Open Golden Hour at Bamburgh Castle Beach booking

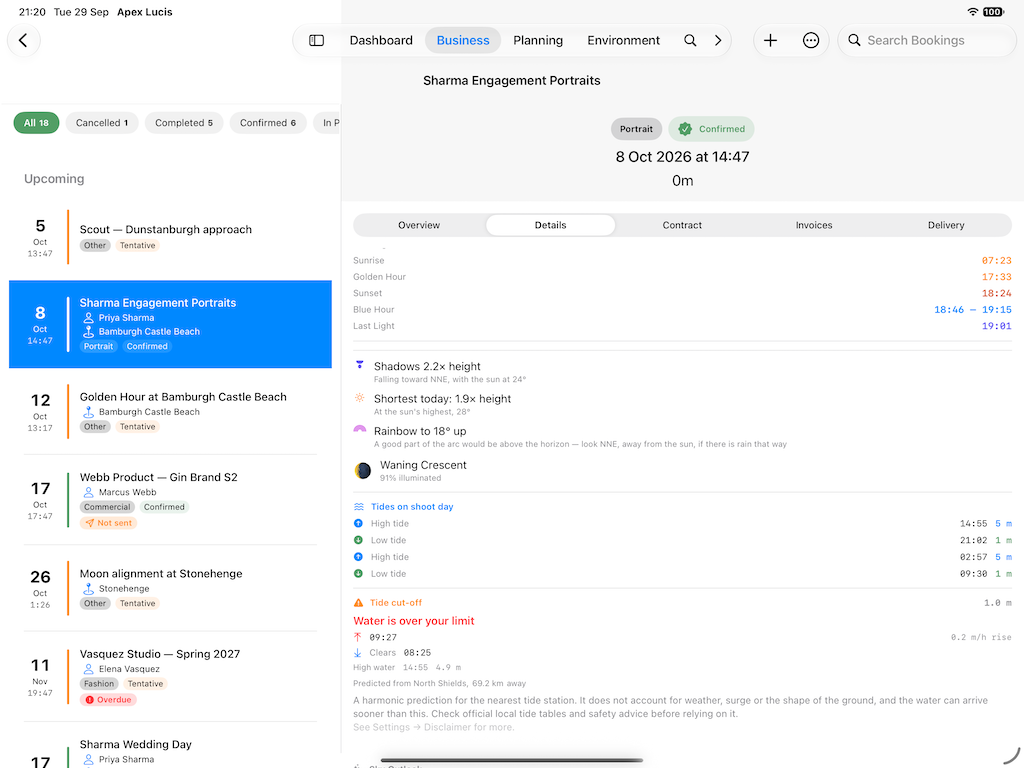point(170,411)
